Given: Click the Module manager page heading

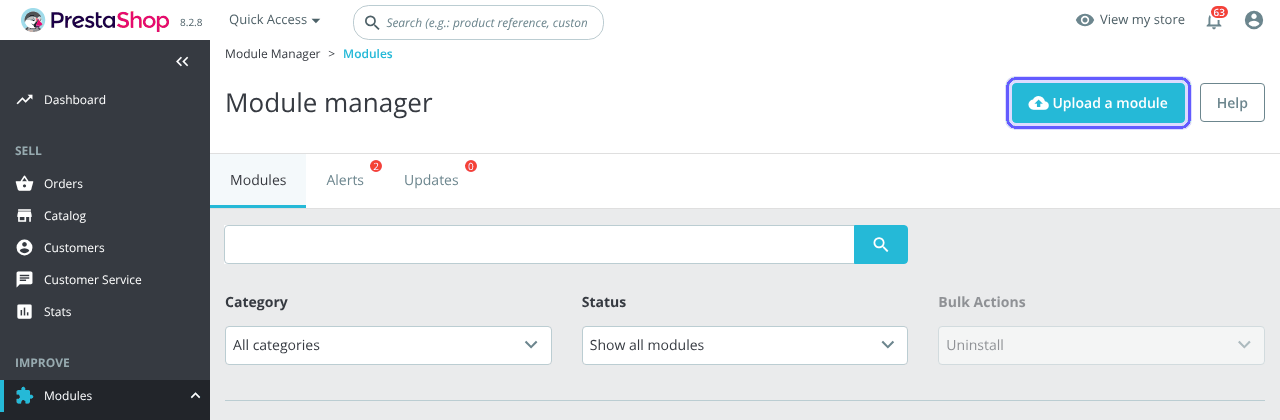Looking at the screenshot, I should point(329,103).
